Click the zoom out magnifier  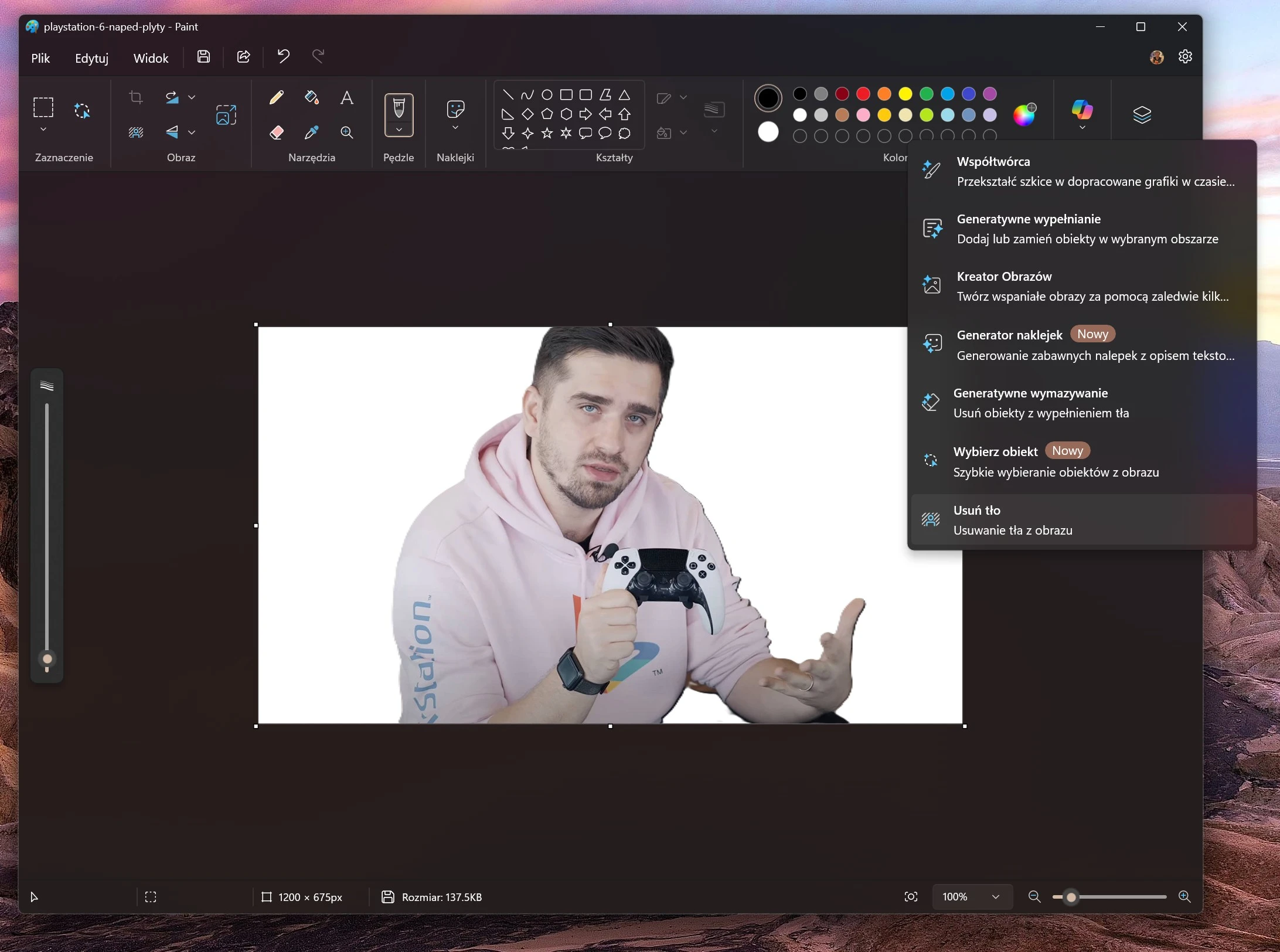[x=1034, y=897]
